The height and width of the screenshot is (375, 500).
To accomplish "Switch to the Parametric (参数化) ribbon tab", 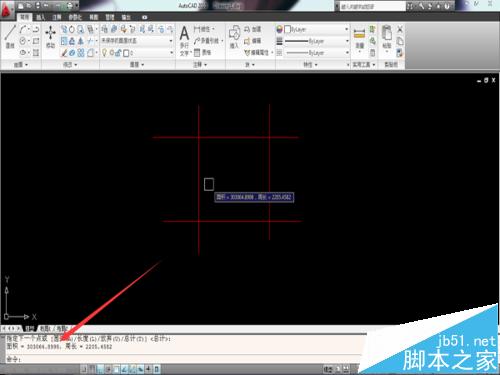I will 75,17.
